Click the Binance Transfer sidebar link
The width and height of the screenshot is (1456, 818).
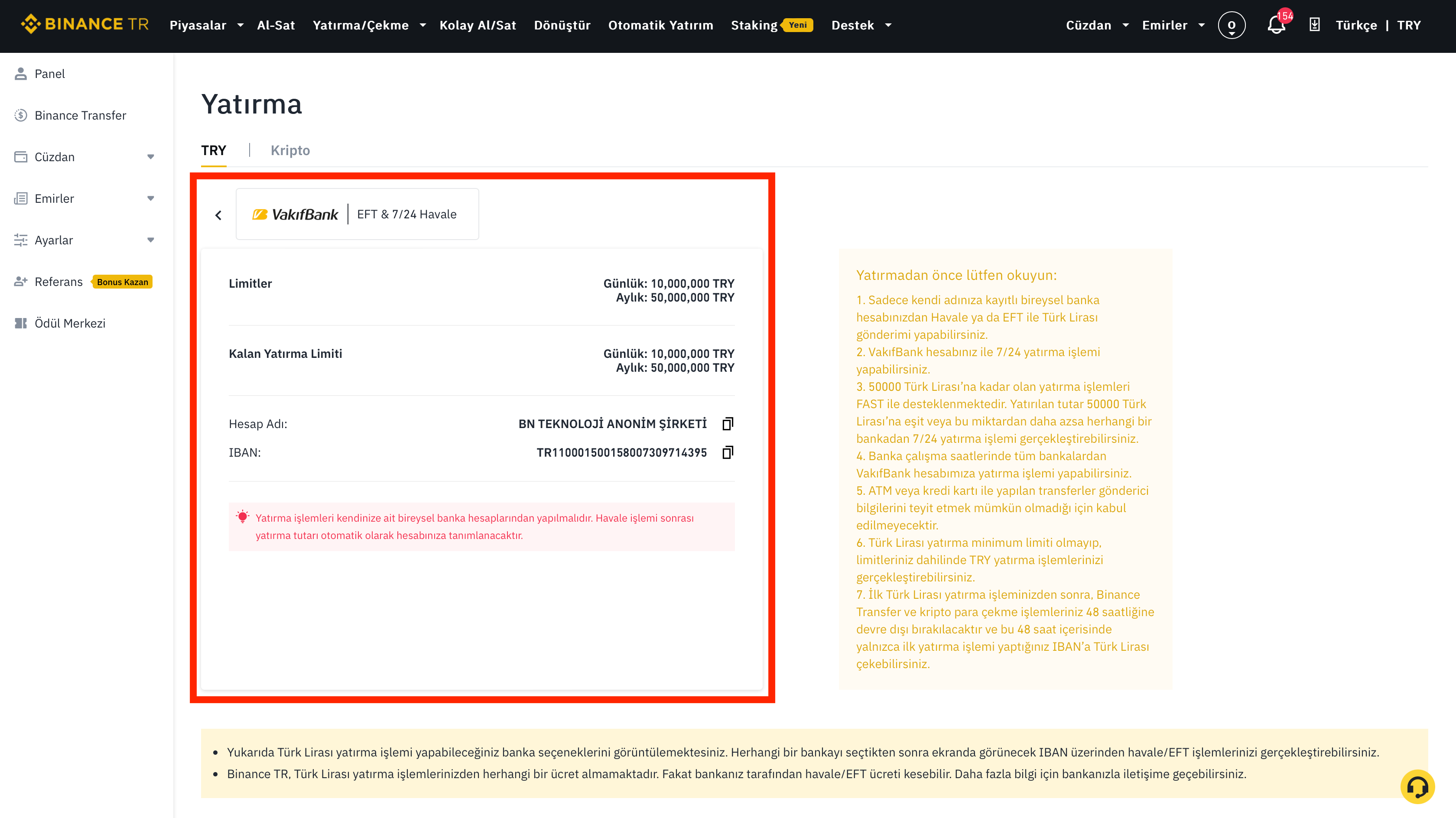point(80,115)
